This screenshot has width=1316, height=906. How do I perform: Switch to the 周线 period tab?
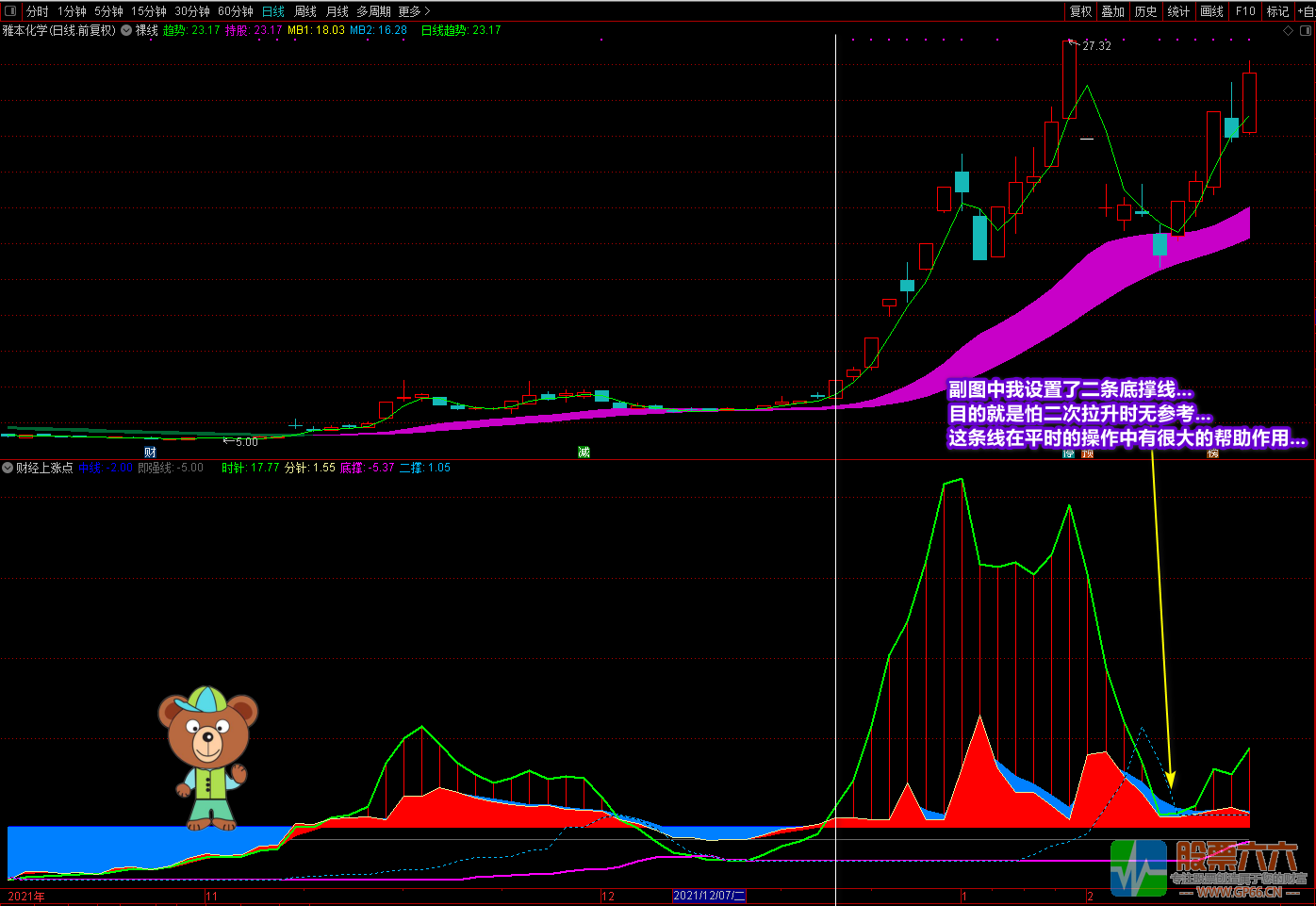tap(305, 11)
